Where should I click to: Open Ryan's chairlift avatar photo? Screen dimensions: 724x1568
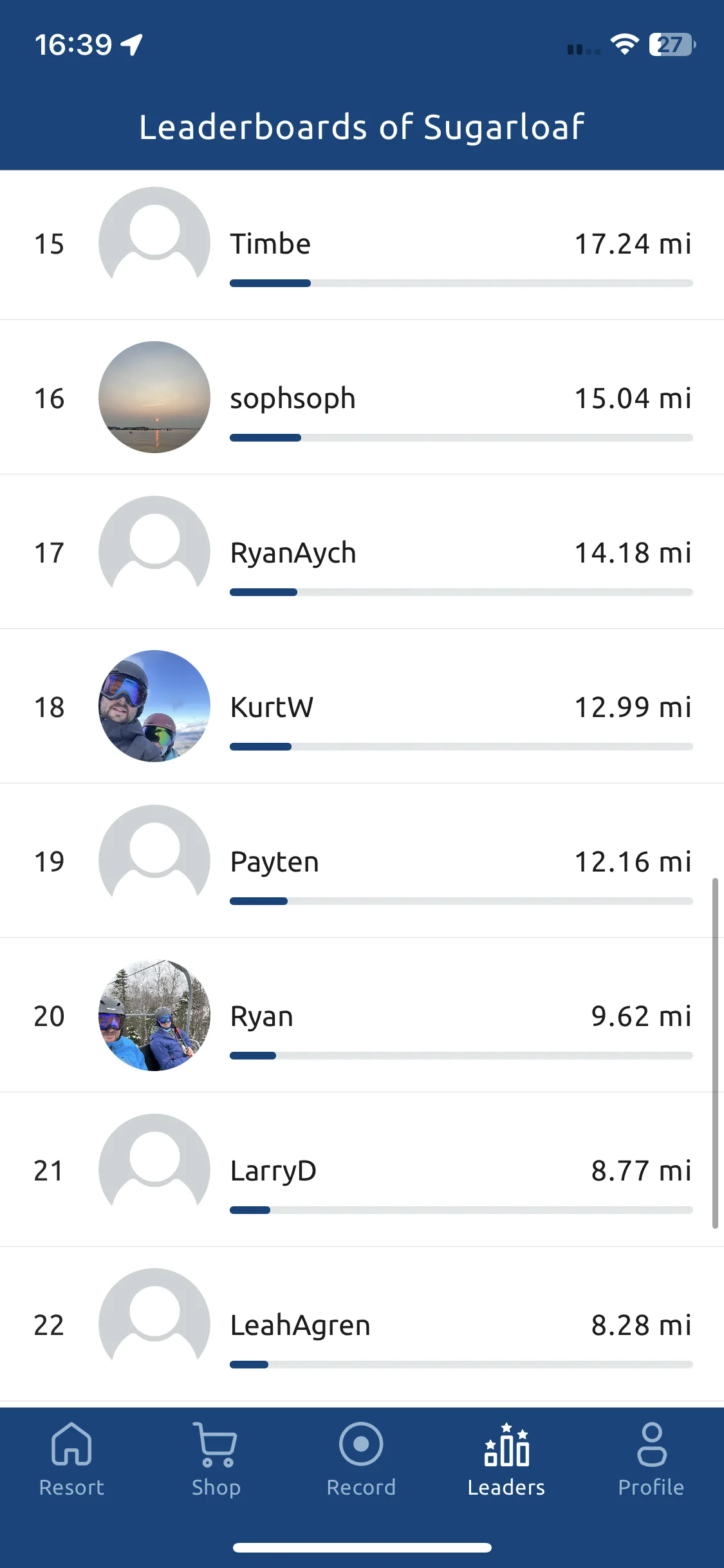point(154,1015)
